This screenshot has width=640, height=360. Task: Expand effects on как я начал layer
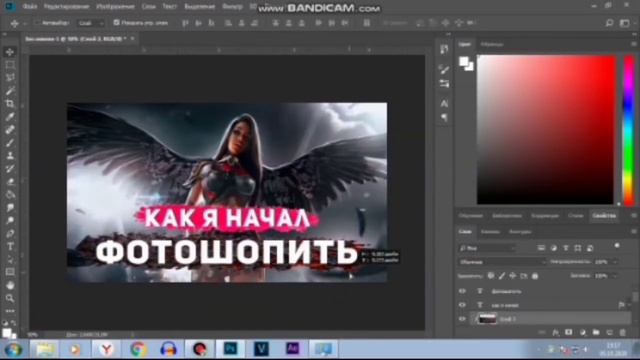pyautogui.click(x=629, y=305)
